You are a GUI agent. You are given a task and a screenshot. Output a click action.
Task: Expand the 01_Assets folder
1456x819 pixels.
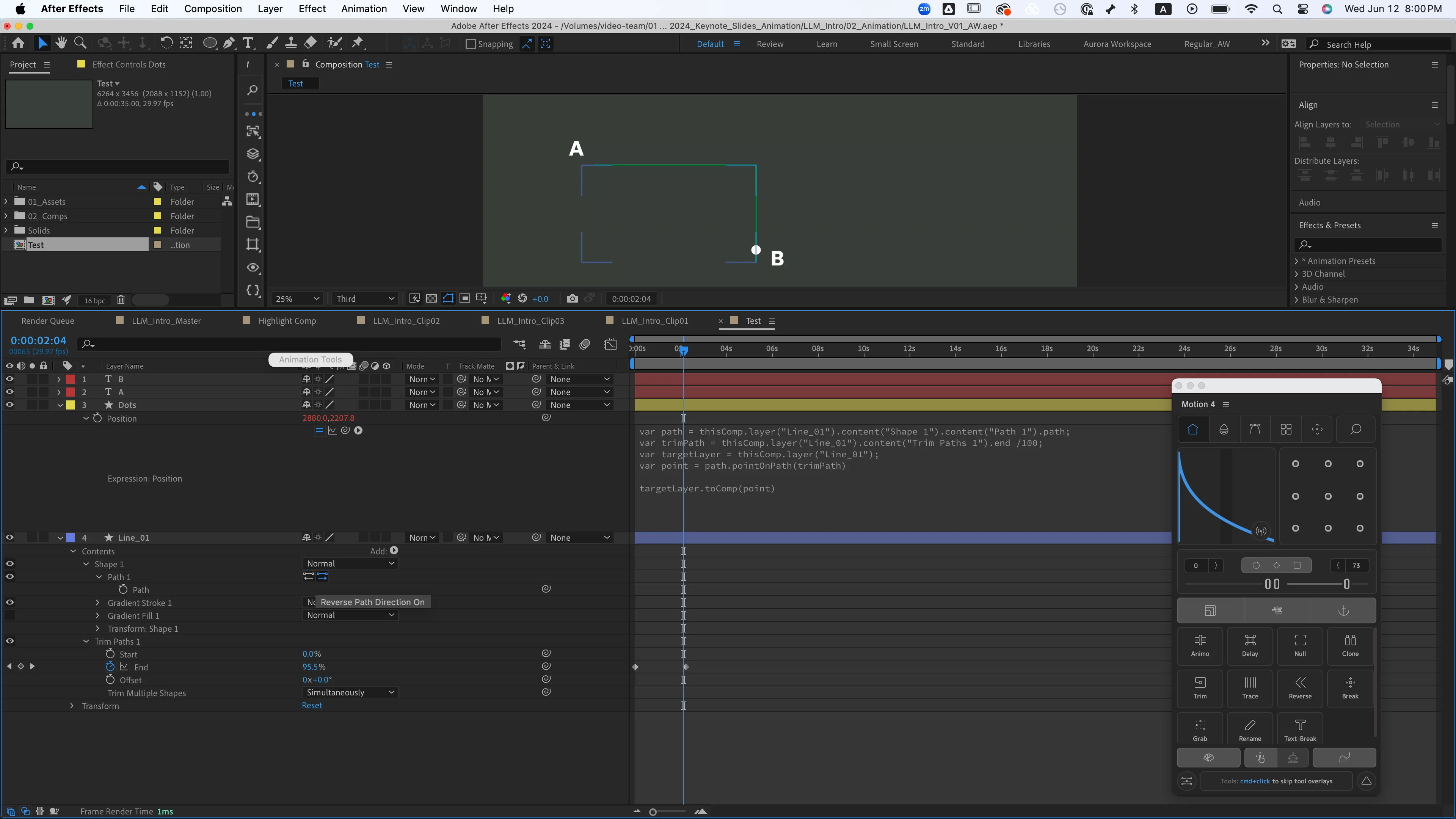pyautogui.click(x=6, y=202)
